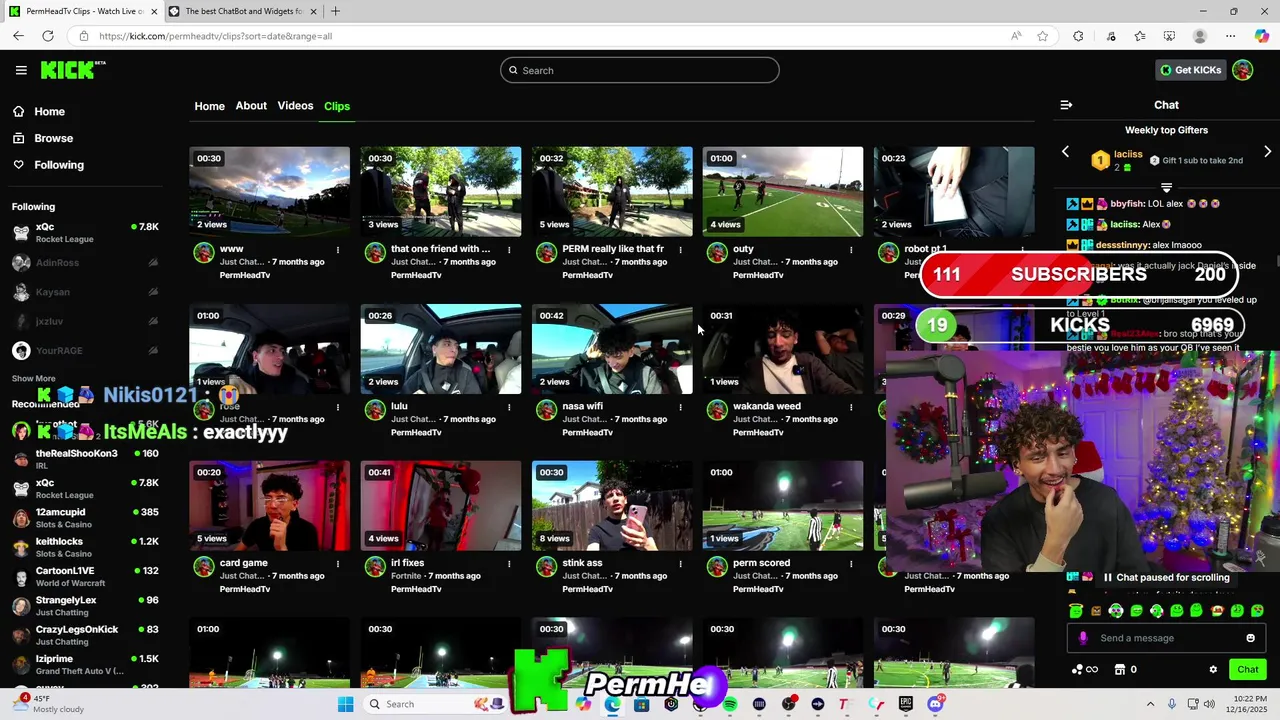
Task: Click channel avatar beside the 'www' clip
Action: tap(204, 253)
